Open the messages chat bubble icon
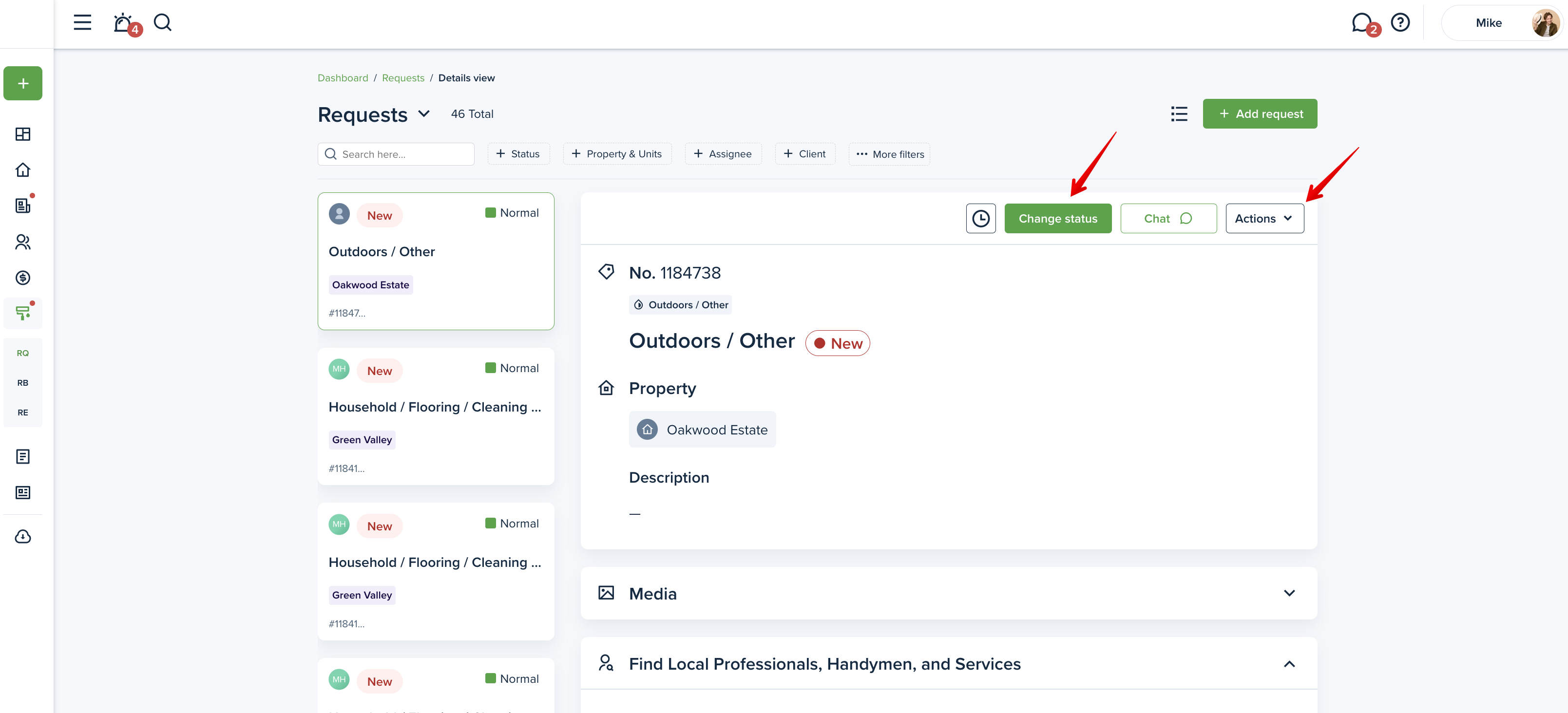The height and width of the screenshot is (713, 1568). point(1362,23)
